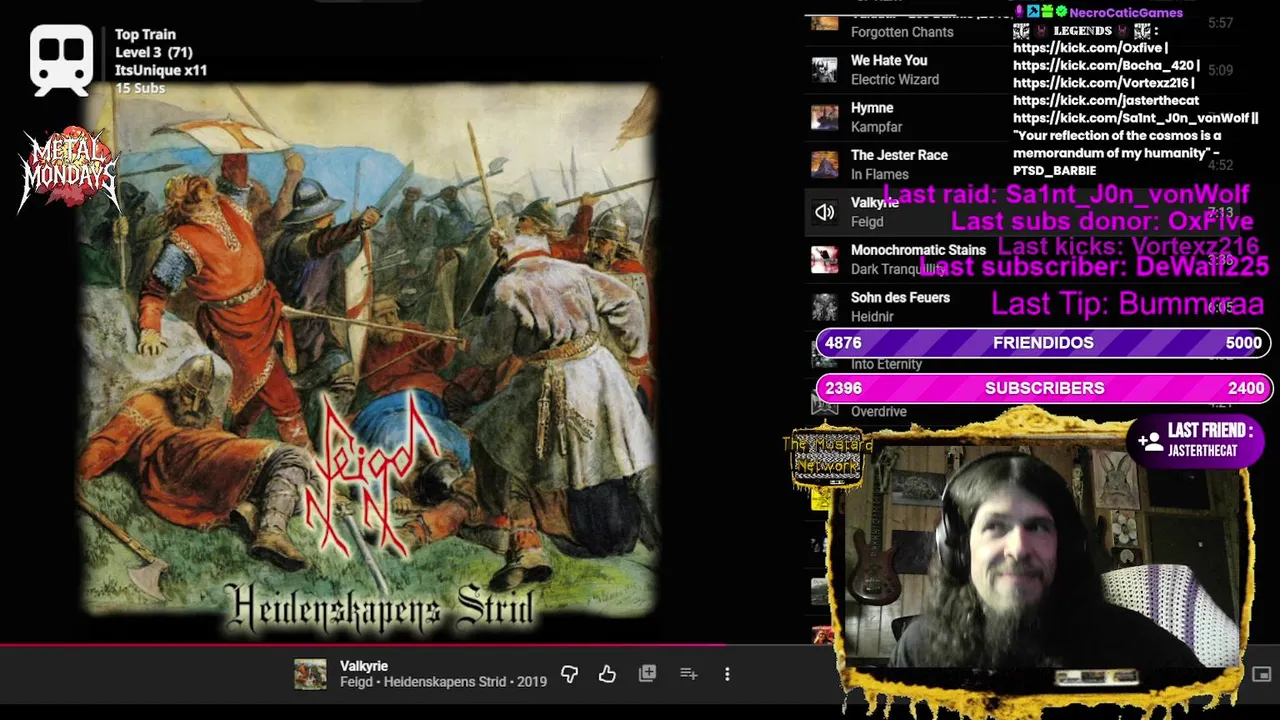Image resolution: width=1280 pixels, height=720 pixels.
Task: Play We Hate You from the queue
Action: (889, 61)
